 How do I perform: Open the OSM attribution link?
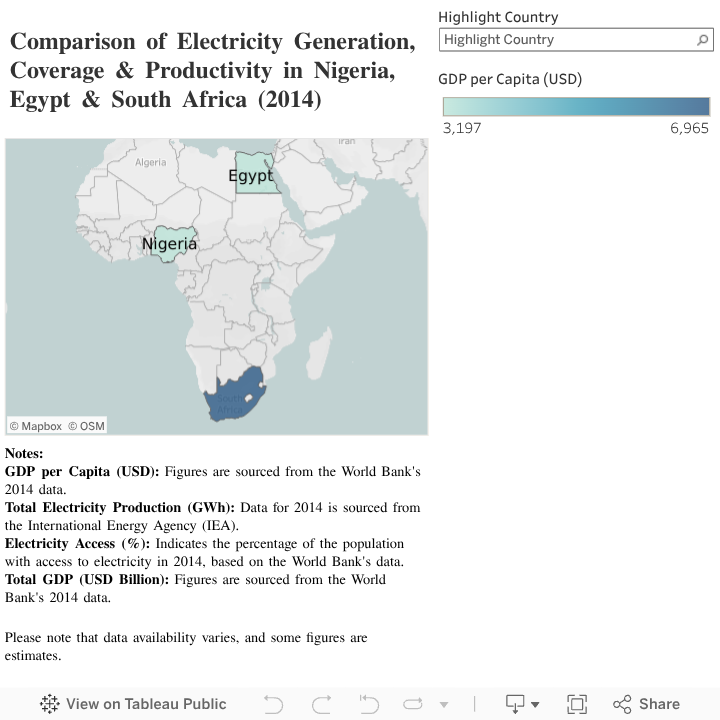pyautogui.click(x=86, y=426)
